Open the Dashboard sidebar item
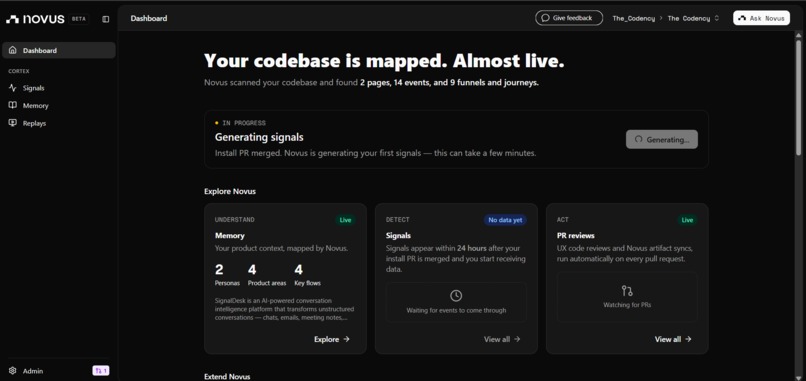The height and width of the screenshot is (381, 806). pos(59,50)
